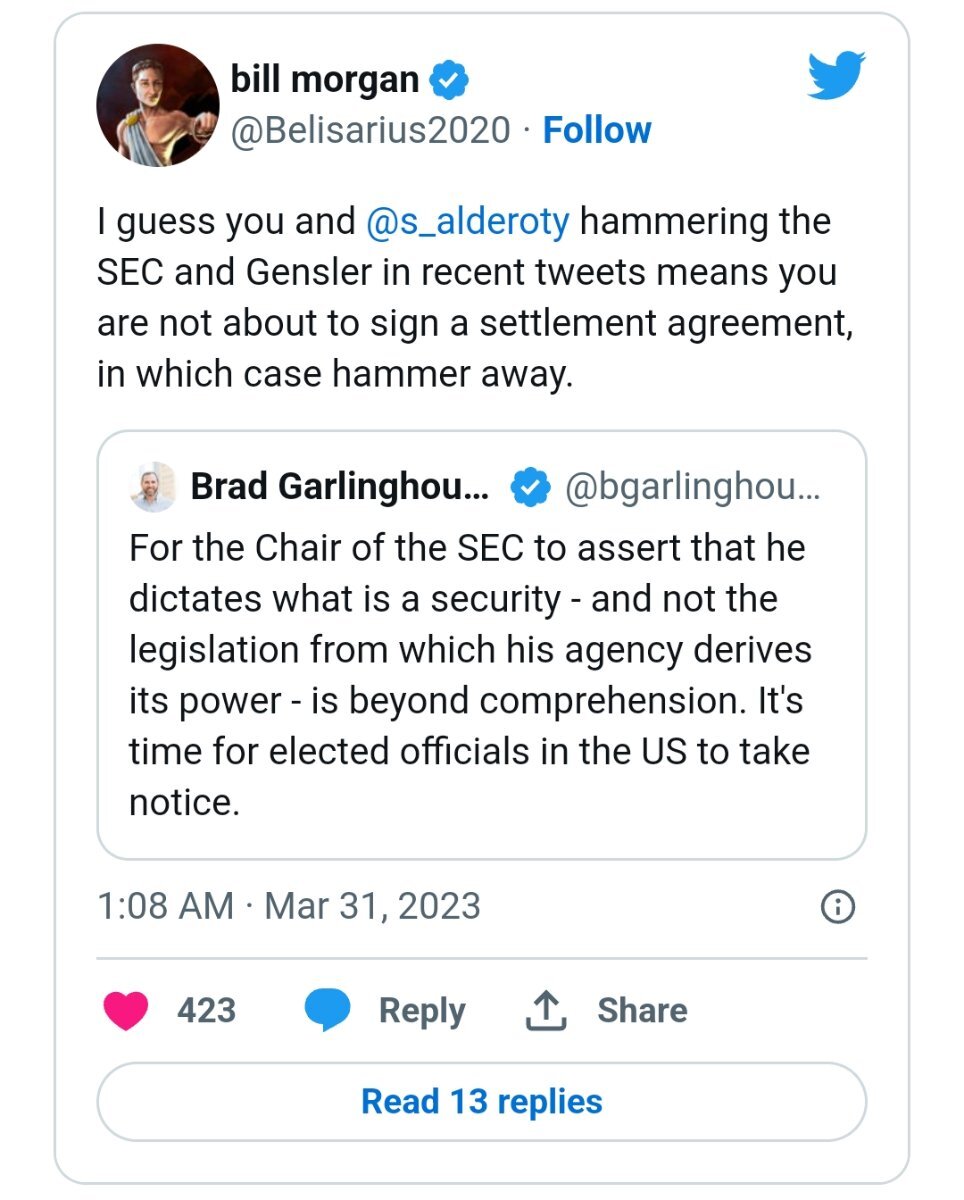
Task: Open Brad Garlinghouse's small avatar
Action: click(x=153, y=488)
